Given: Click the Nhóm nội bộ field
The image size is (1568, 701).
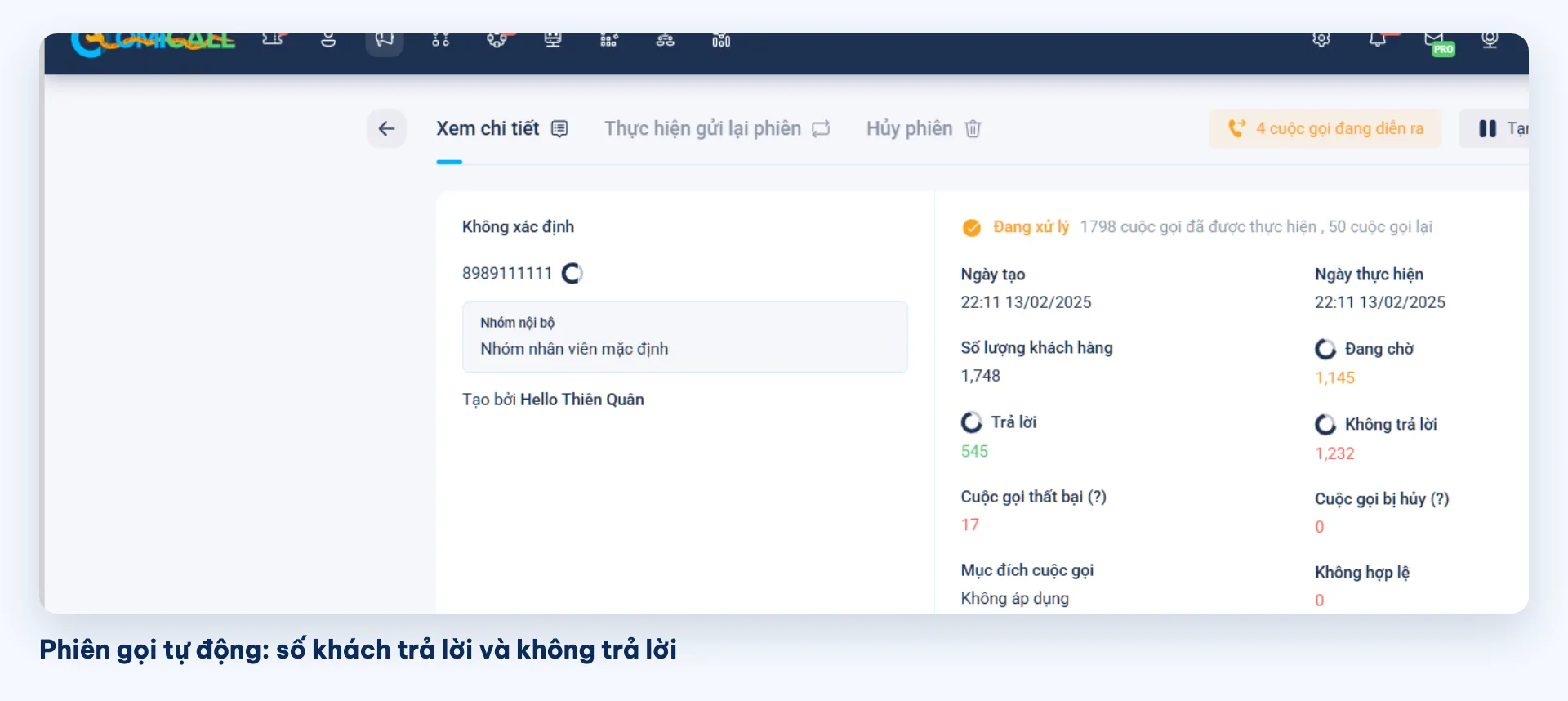Looking at the screenshot, I should click(685, 337).
